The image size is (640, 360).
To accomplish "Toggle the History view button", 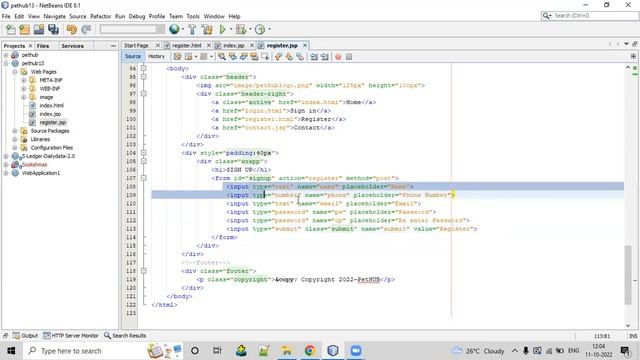I will click(156, 56).
